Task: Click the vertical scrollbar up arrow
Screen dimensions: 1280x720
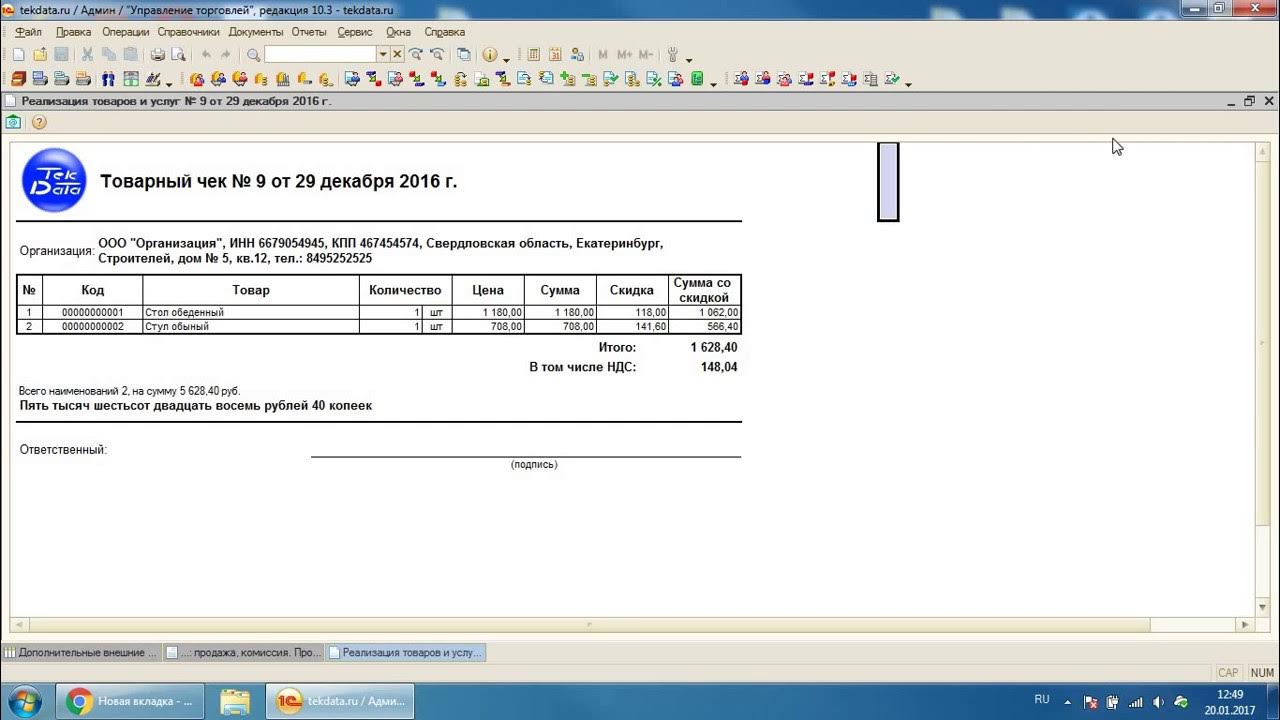Action: [1263, 150]
